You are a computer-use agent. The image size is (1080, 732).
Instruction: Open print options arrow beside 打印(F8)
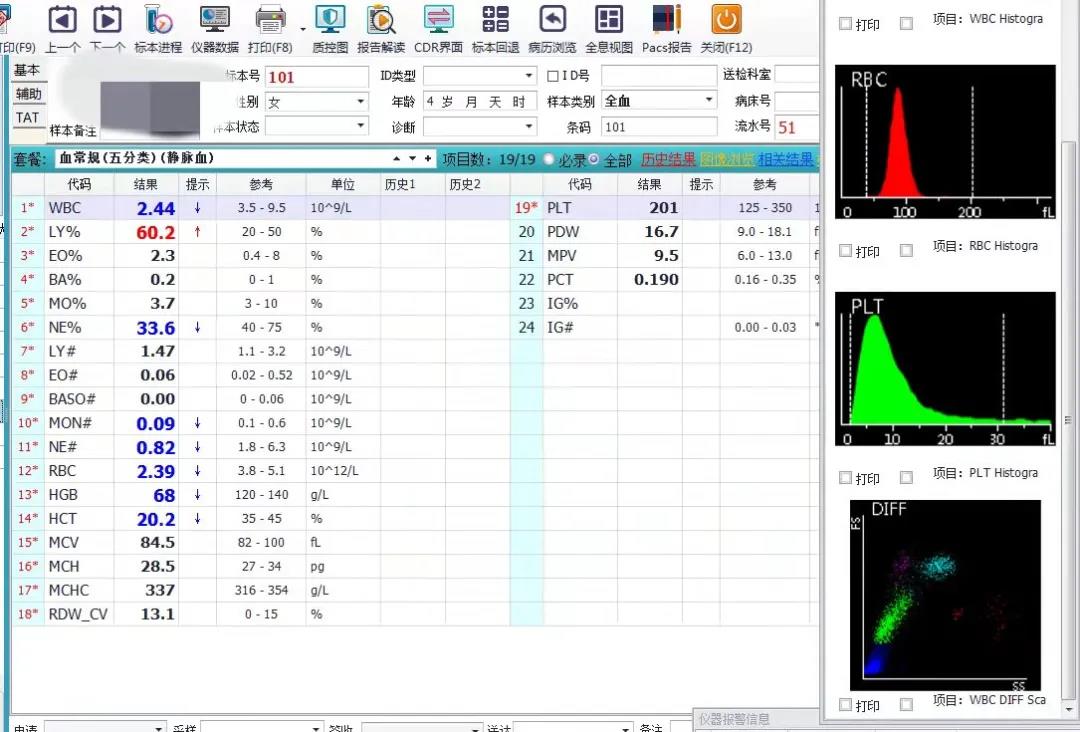(303, 29)
